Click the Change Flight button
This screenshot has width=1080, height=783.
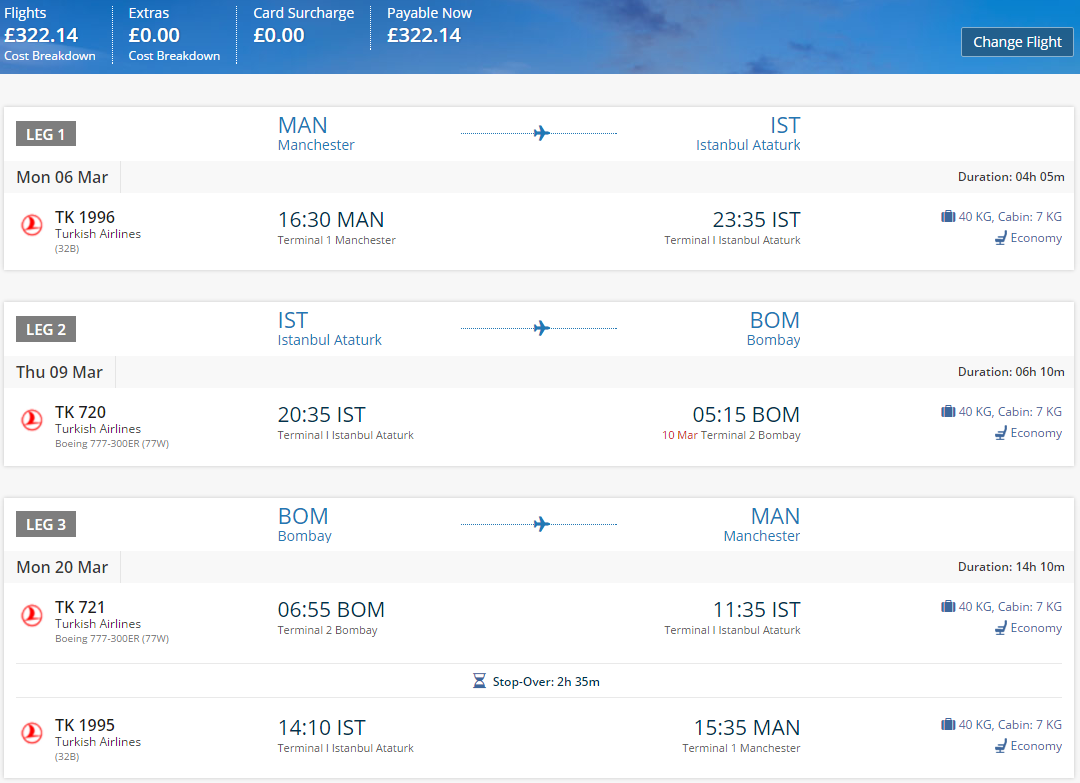click(1017, 42)
